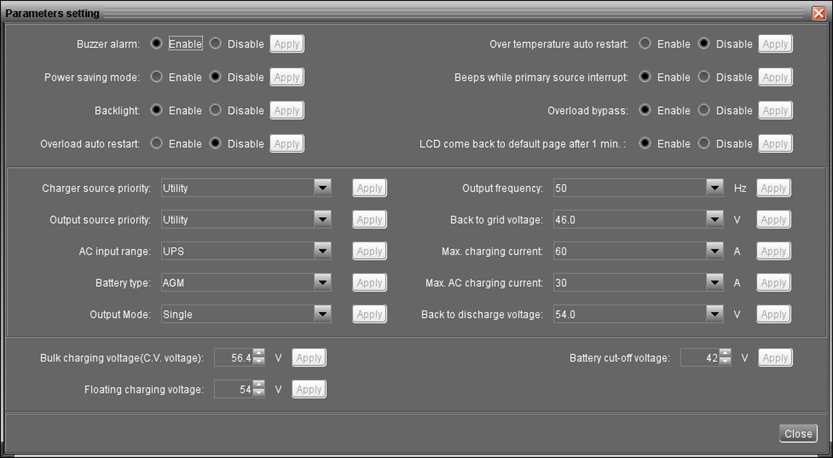Expand the Output source priority dropdown
The width and height of the screenshot is (833, 458).
pyautogui.click(x=322, y=220)
